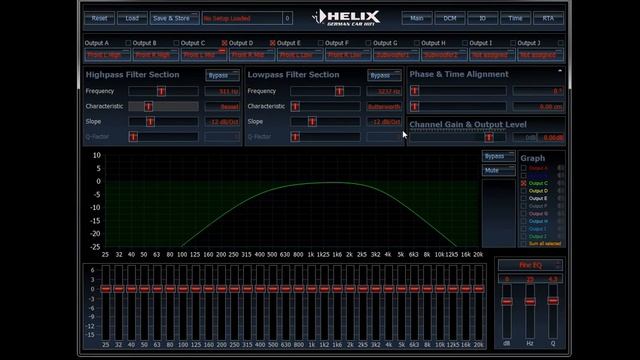Screen dimensions: 640x360
Task: Click the Fine EQ dB slider handle
Action: (507, 302)
